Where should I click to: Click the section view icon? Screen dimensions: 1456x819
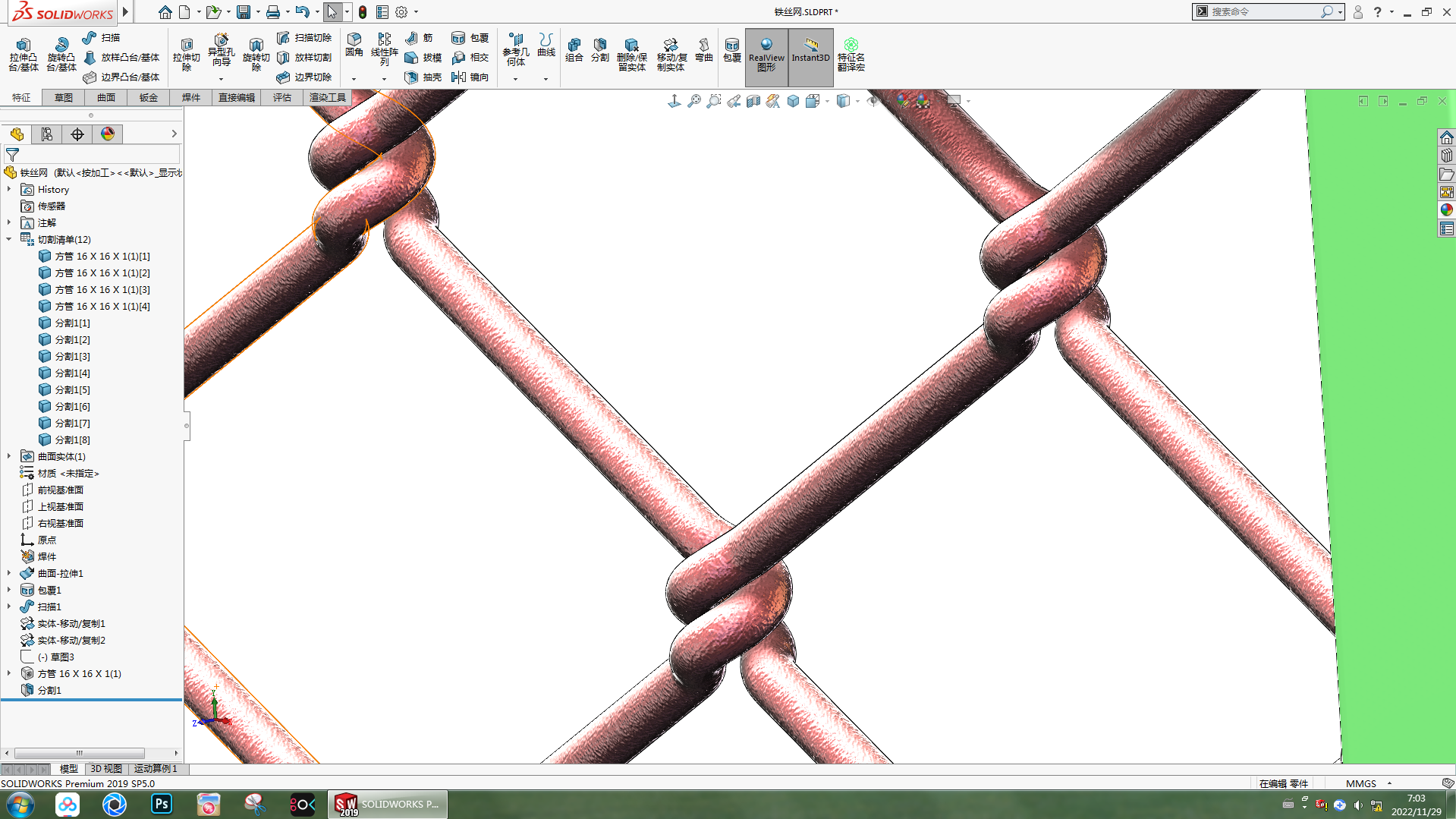753,101
